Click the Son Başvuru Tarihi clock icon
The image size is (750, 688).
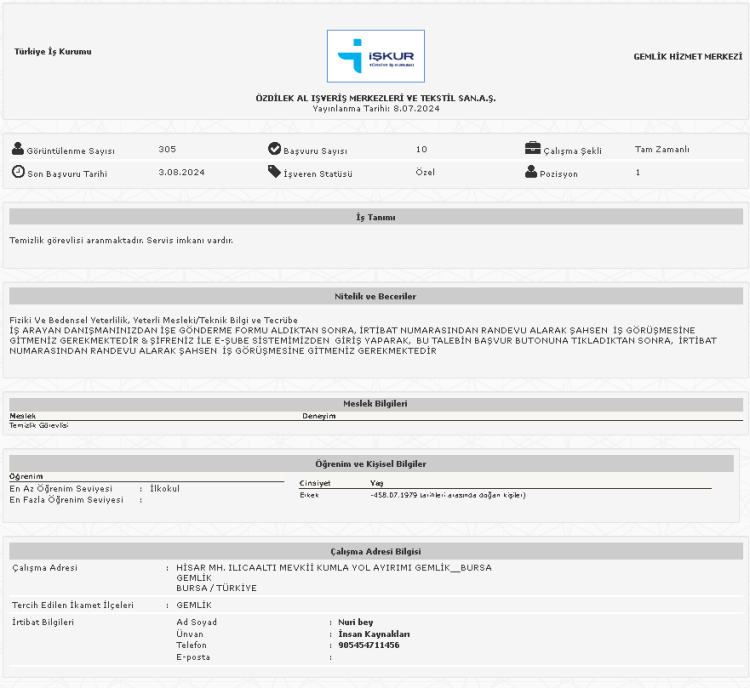tap(17, 172)
